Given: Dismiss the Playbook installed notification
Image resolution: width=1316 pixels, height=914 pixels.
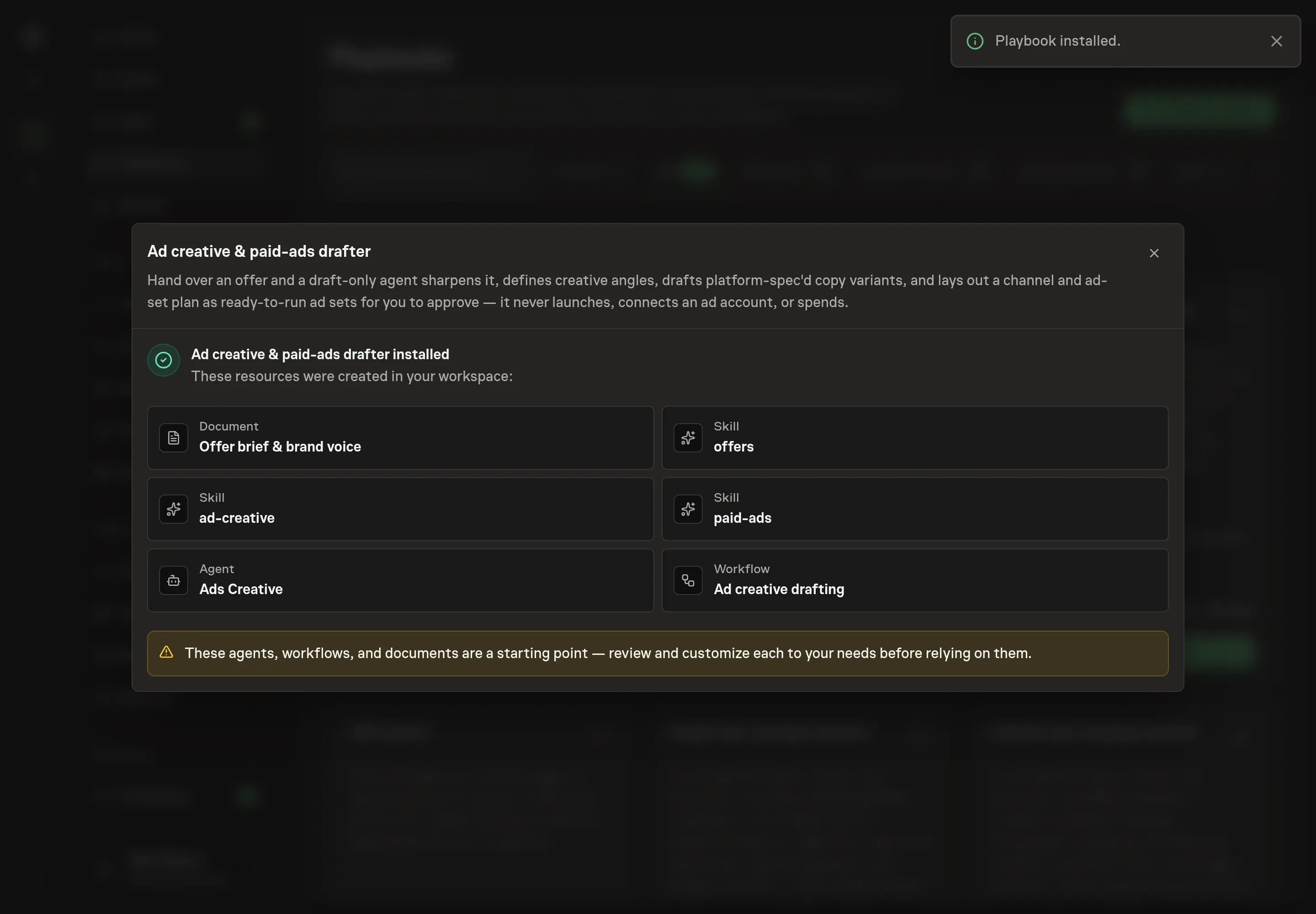Looking at the screenshot, I should coord(1276,41).
